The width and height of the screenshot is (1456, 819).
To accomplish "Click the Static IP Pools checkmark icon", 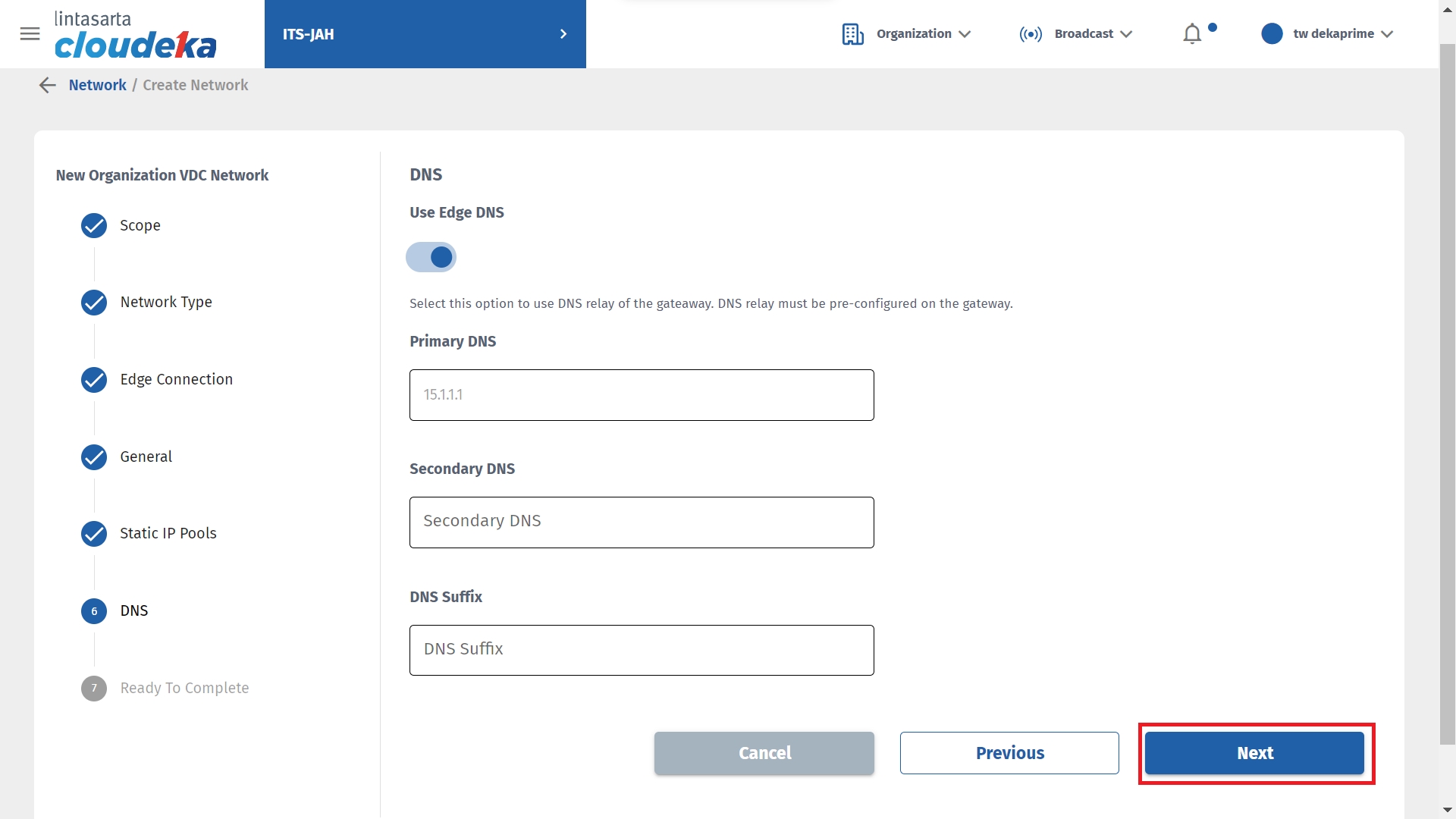I will pyautogui.click(x=94, y=534).
